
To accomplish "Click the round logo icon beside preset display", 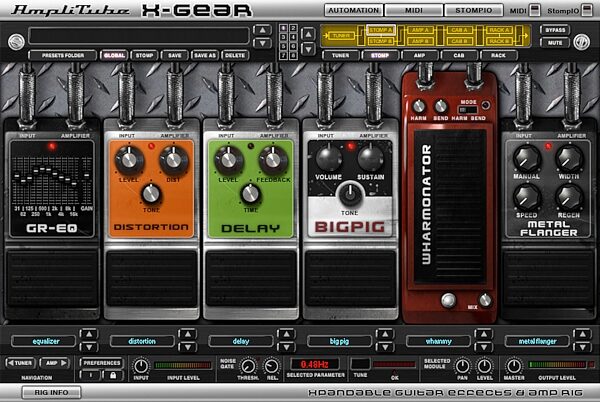I will tap(16, 42).
